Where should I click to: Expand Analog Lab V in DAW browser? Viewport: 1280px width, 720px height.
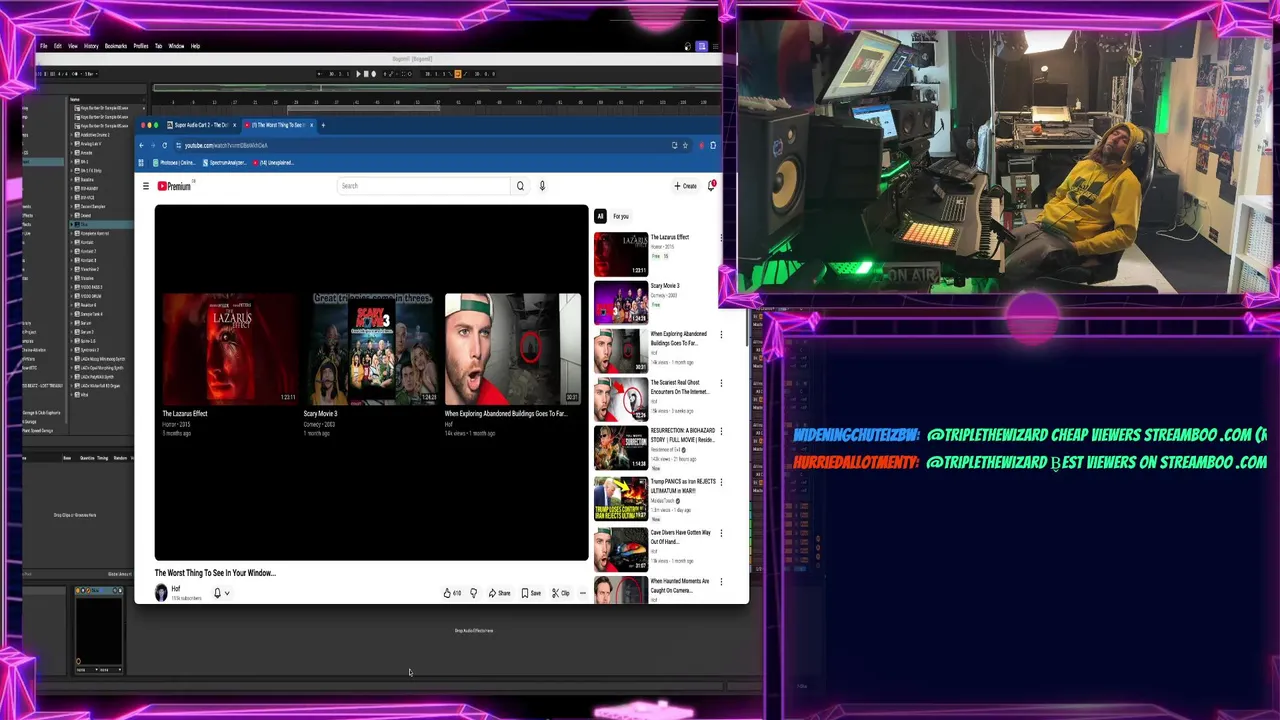click(x=71, y=143)
